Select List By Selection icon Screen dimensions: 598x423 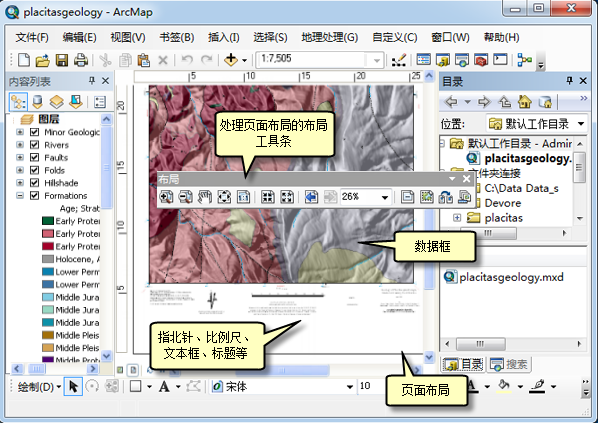coord(76,102)
